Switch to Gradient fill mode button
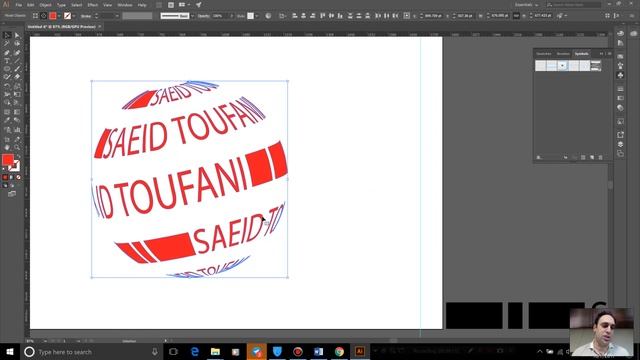The height and width of the screenshot is (360, 640). click(x=11, y=178)
